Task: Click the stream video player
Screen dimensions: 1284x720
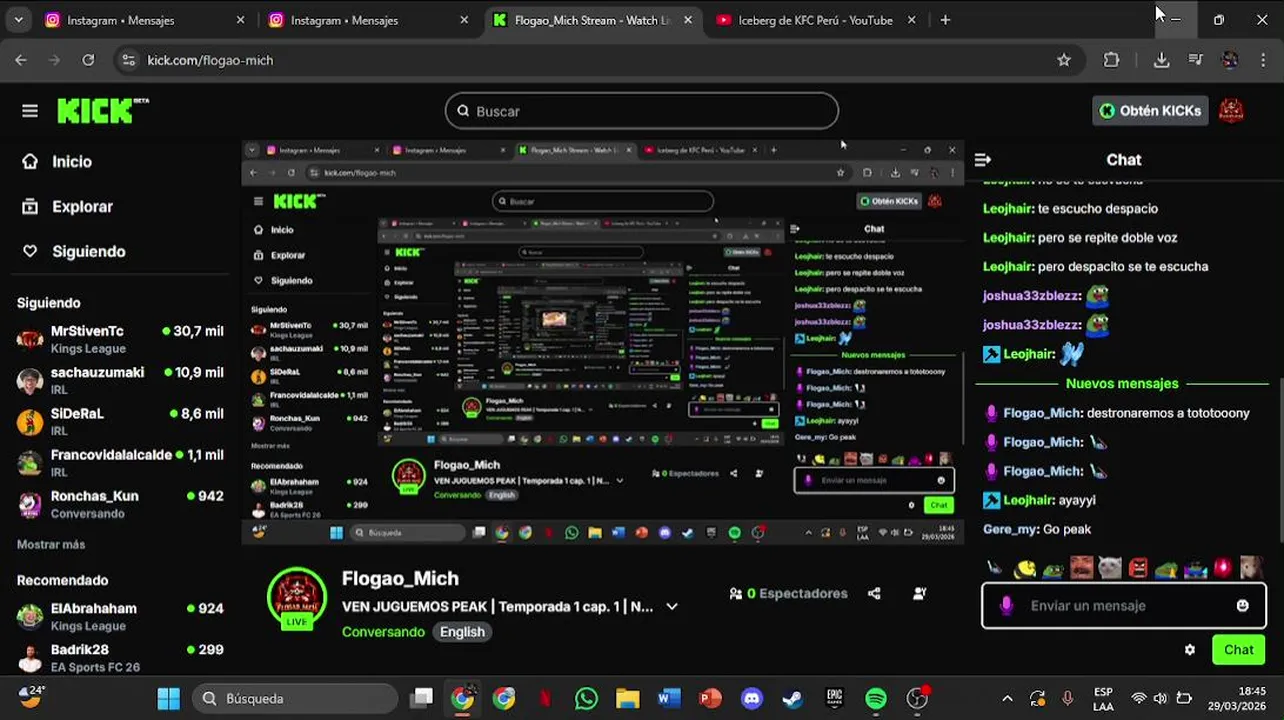Action: coord(603,343)
